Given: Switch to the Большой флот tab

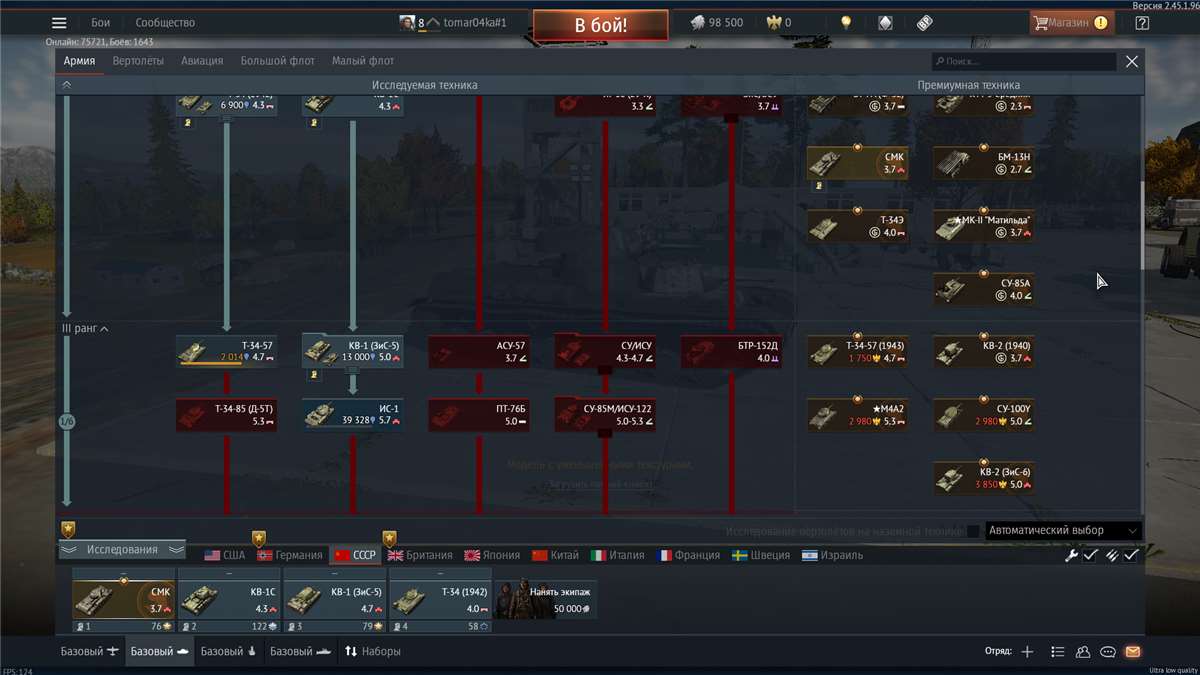Looking at the screenshot, I should (x=277, y=61).
